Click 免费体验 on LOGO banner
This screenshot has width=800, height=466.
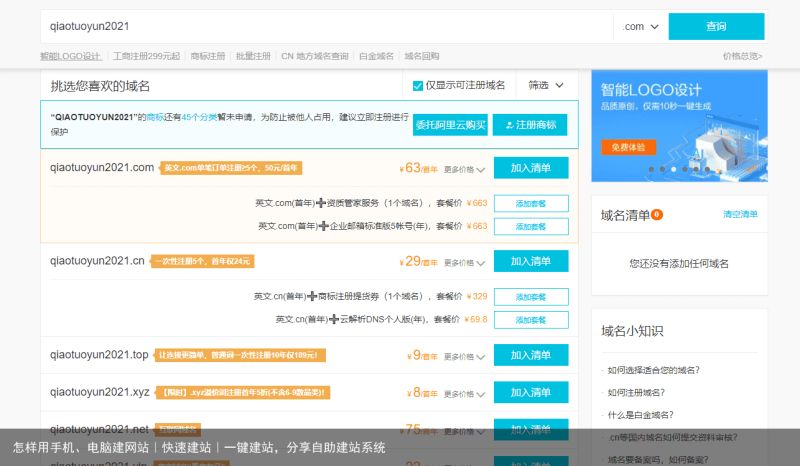(x=628, y=148)
